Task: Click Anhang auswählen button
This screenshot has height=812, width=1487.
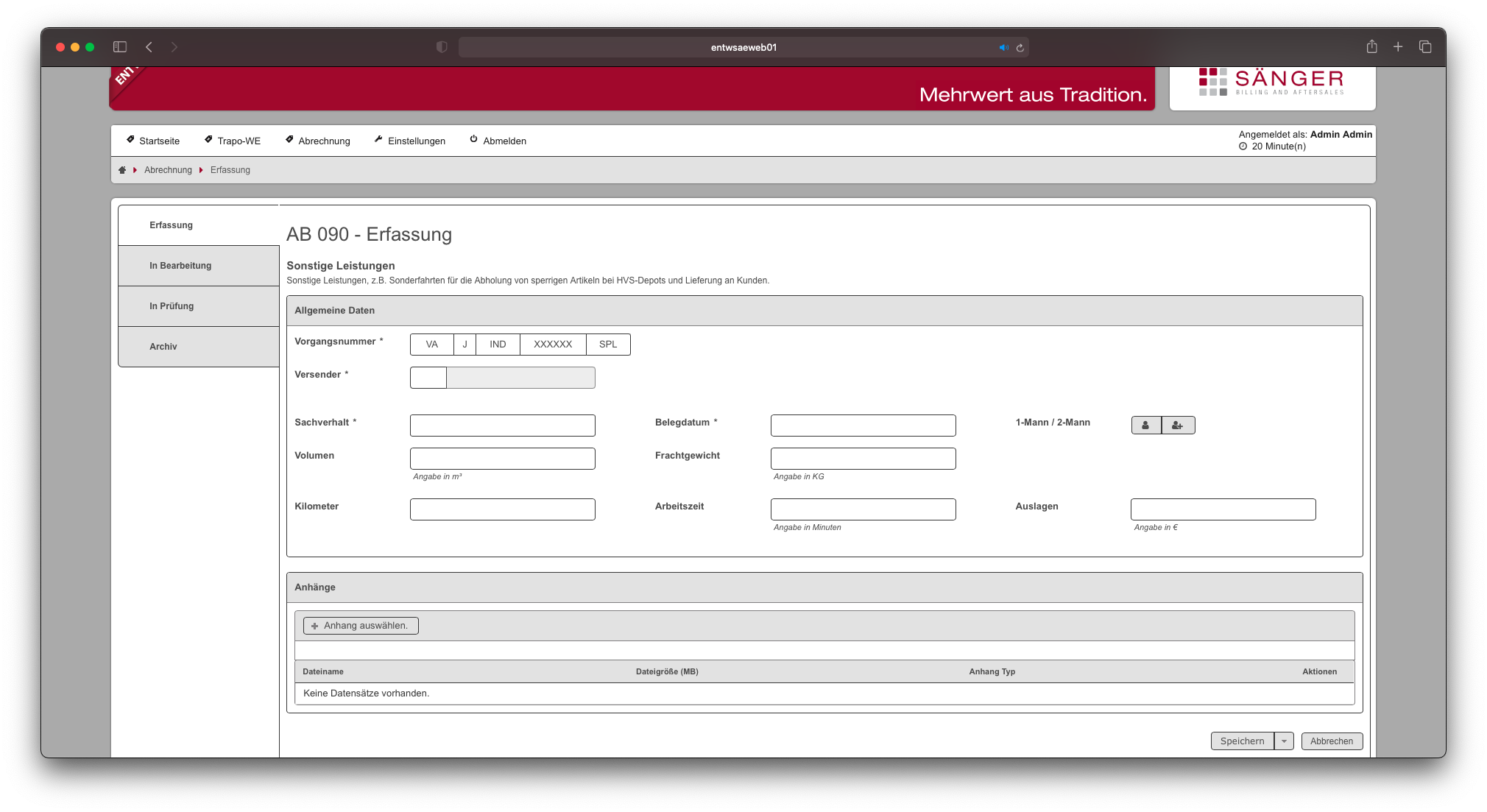Action: click(x=361, y=626)
